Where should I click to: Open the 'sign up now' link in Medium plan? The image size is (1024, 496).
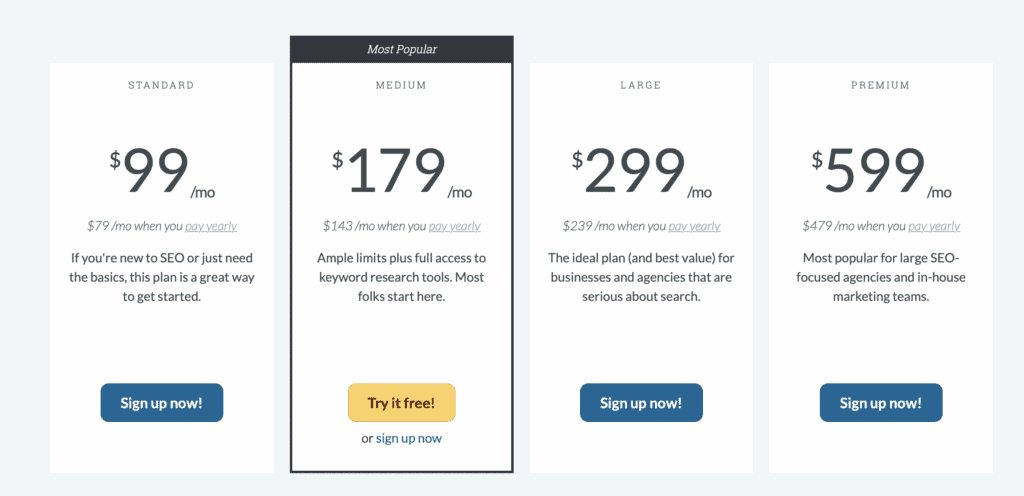click(409, 438)
